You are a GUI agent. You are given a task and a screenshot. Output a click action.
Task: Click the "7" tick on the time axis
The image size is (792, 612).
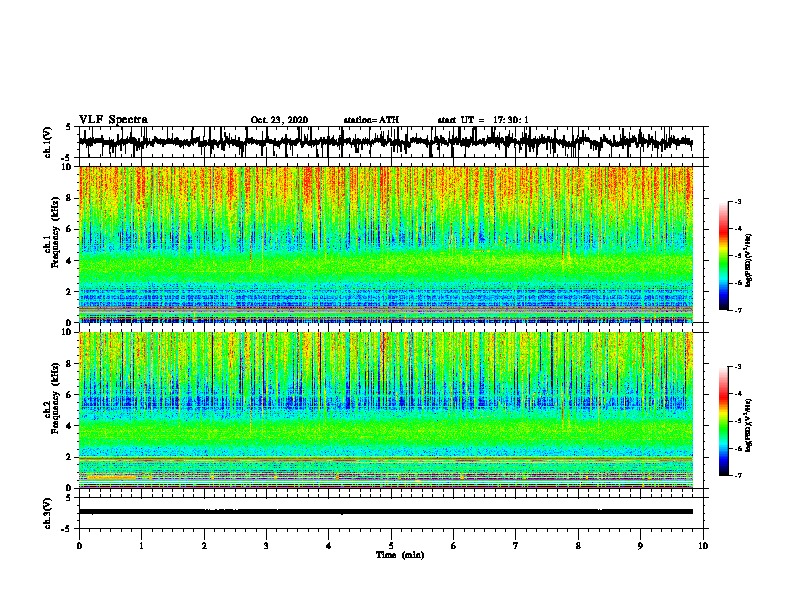point(516,546)
